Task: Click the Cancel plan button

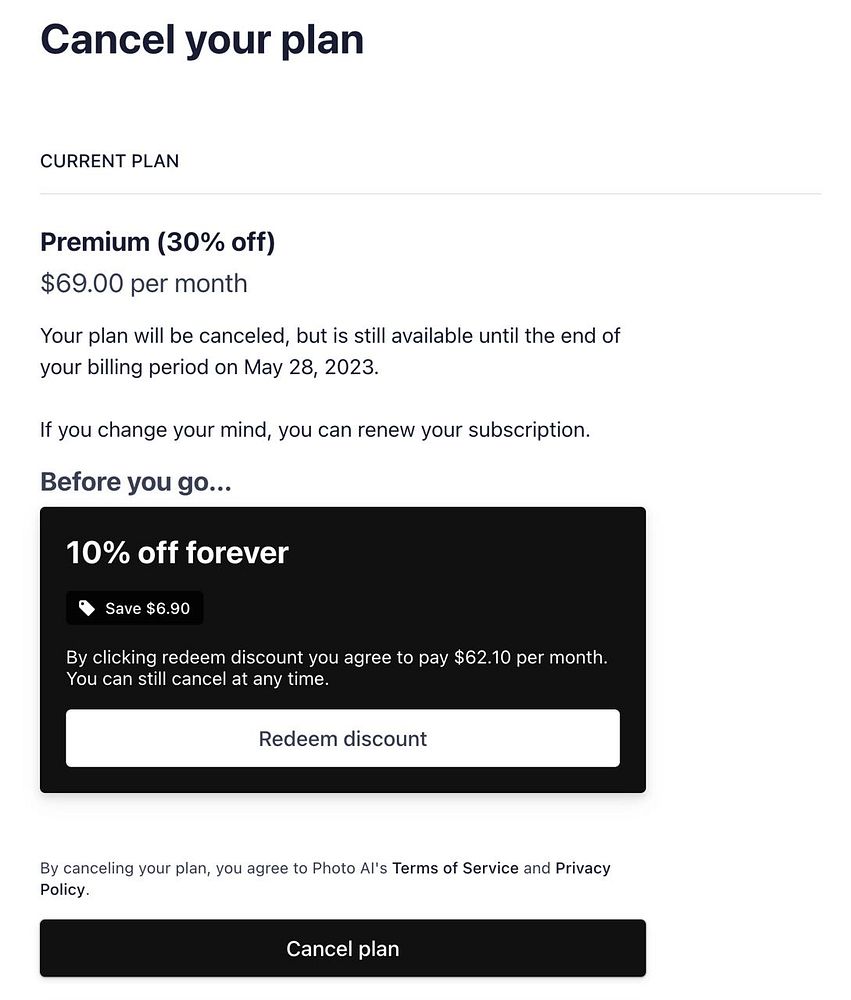Action: point(342,948)
